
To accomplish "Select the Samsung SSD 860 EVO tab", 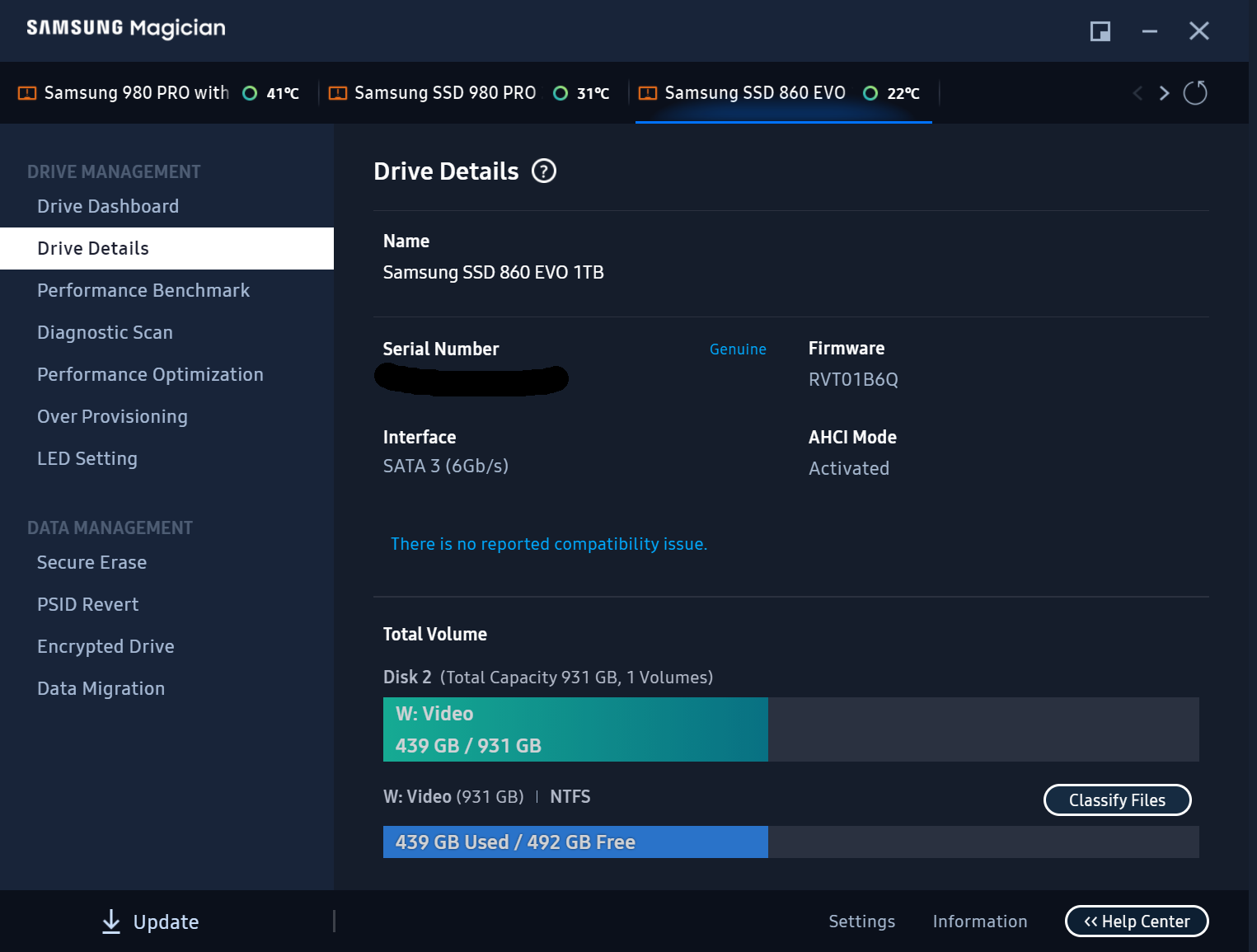I will tap(783, 93).
